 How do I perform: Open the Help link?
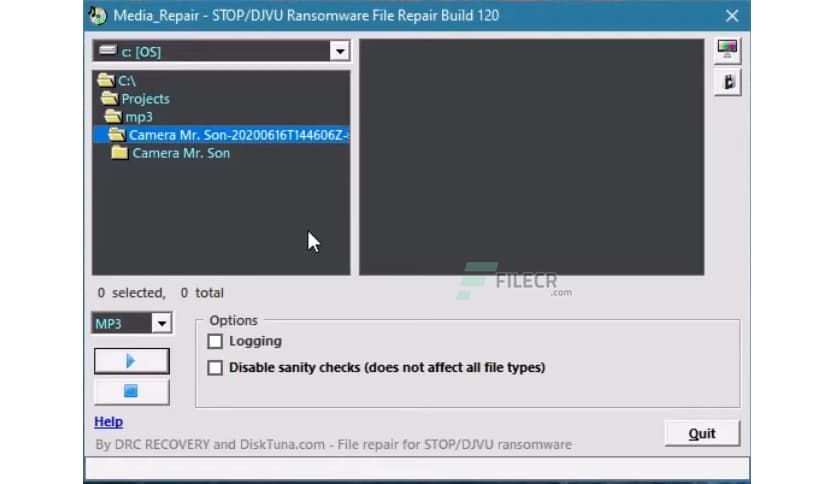point(109,422)
